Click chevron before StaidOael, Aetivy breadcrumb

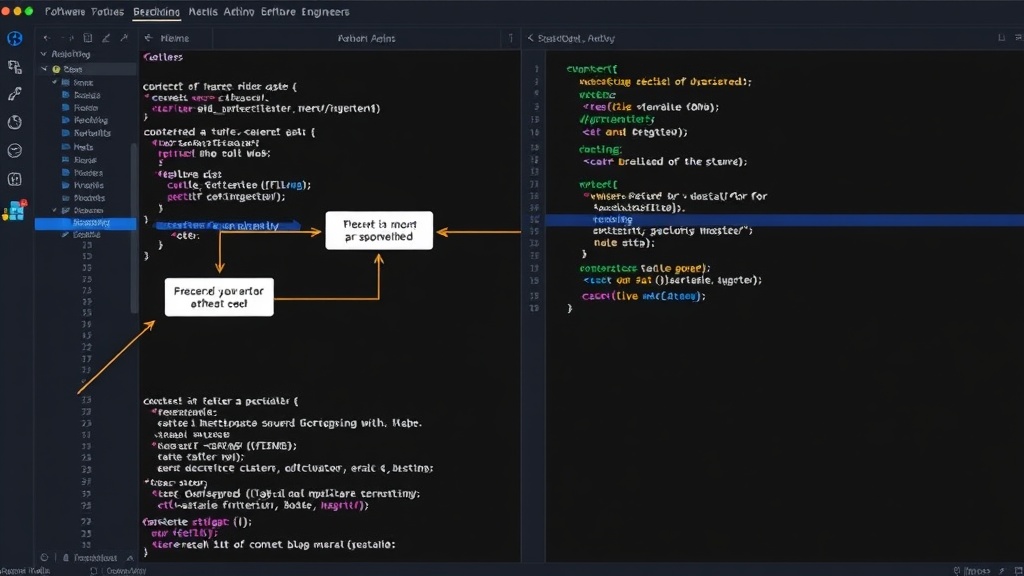tap(530, 38)
